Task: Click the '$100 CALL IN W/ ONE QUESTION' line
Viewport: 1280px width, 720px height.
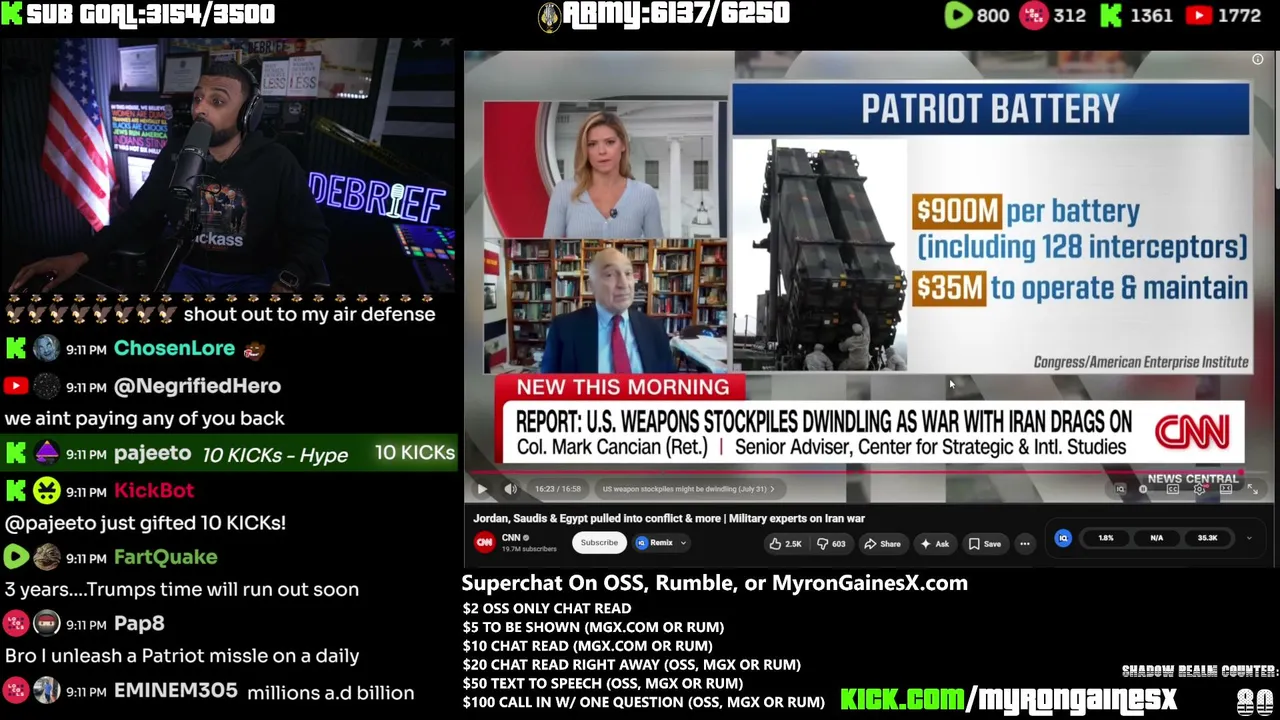Action: point(643,702)
